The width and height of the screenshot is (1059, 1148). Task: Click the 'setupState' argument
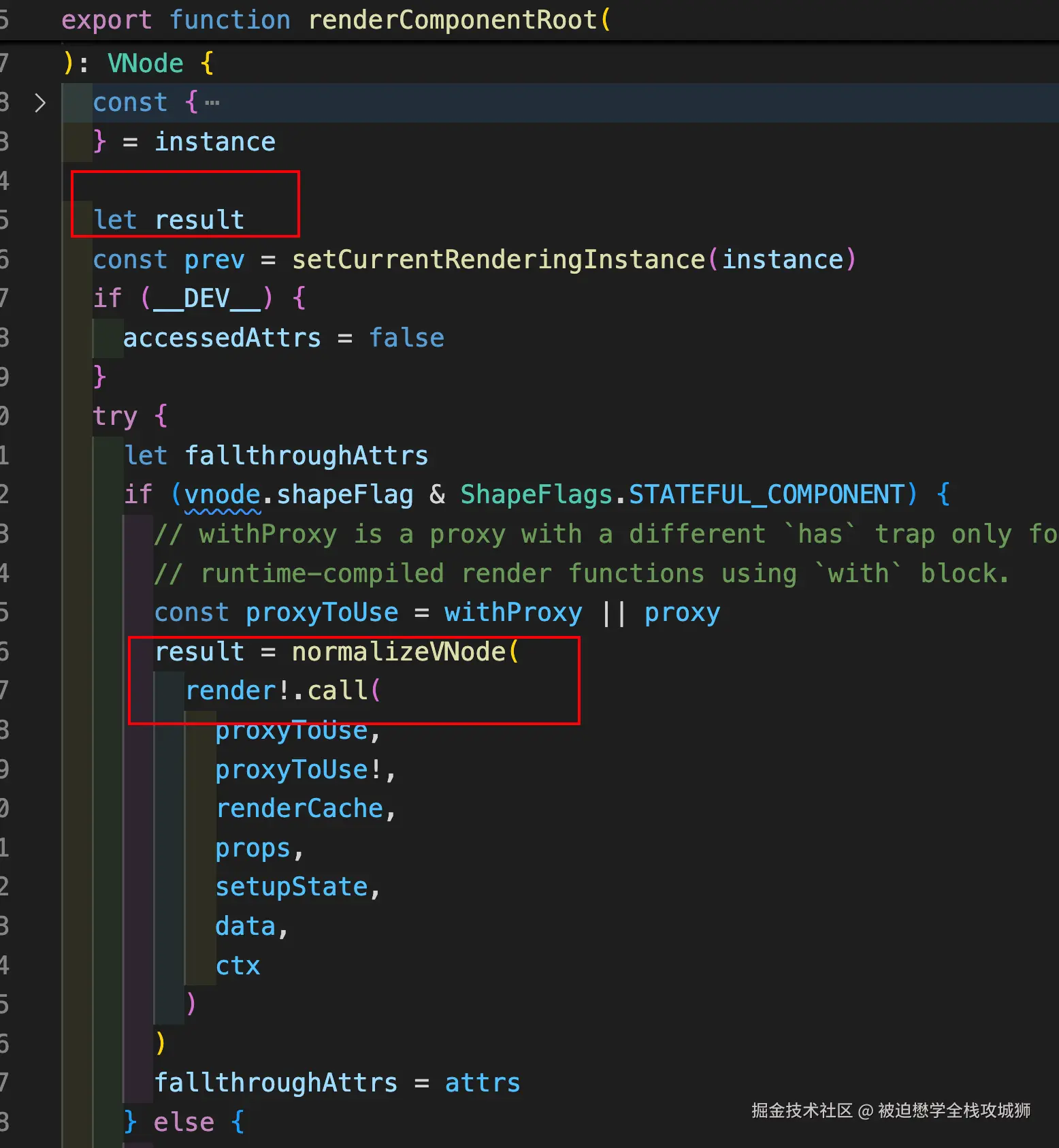pos(292,887)
